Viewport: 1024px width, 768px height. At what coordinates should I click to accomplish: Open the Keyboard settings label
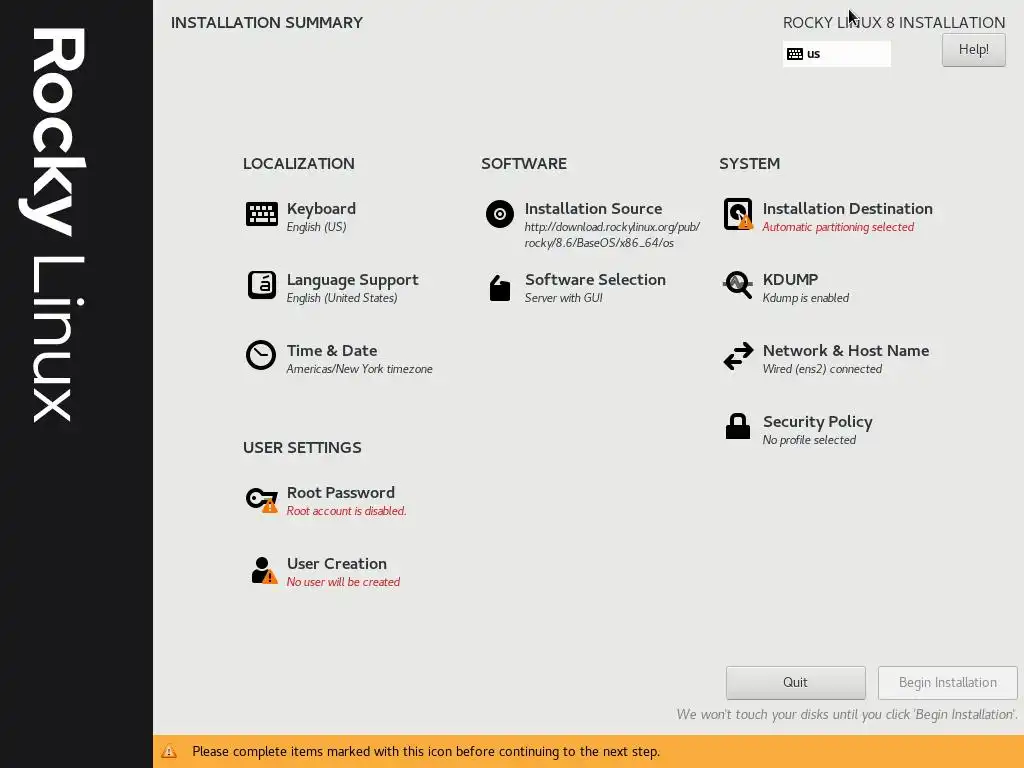(321, 209)
